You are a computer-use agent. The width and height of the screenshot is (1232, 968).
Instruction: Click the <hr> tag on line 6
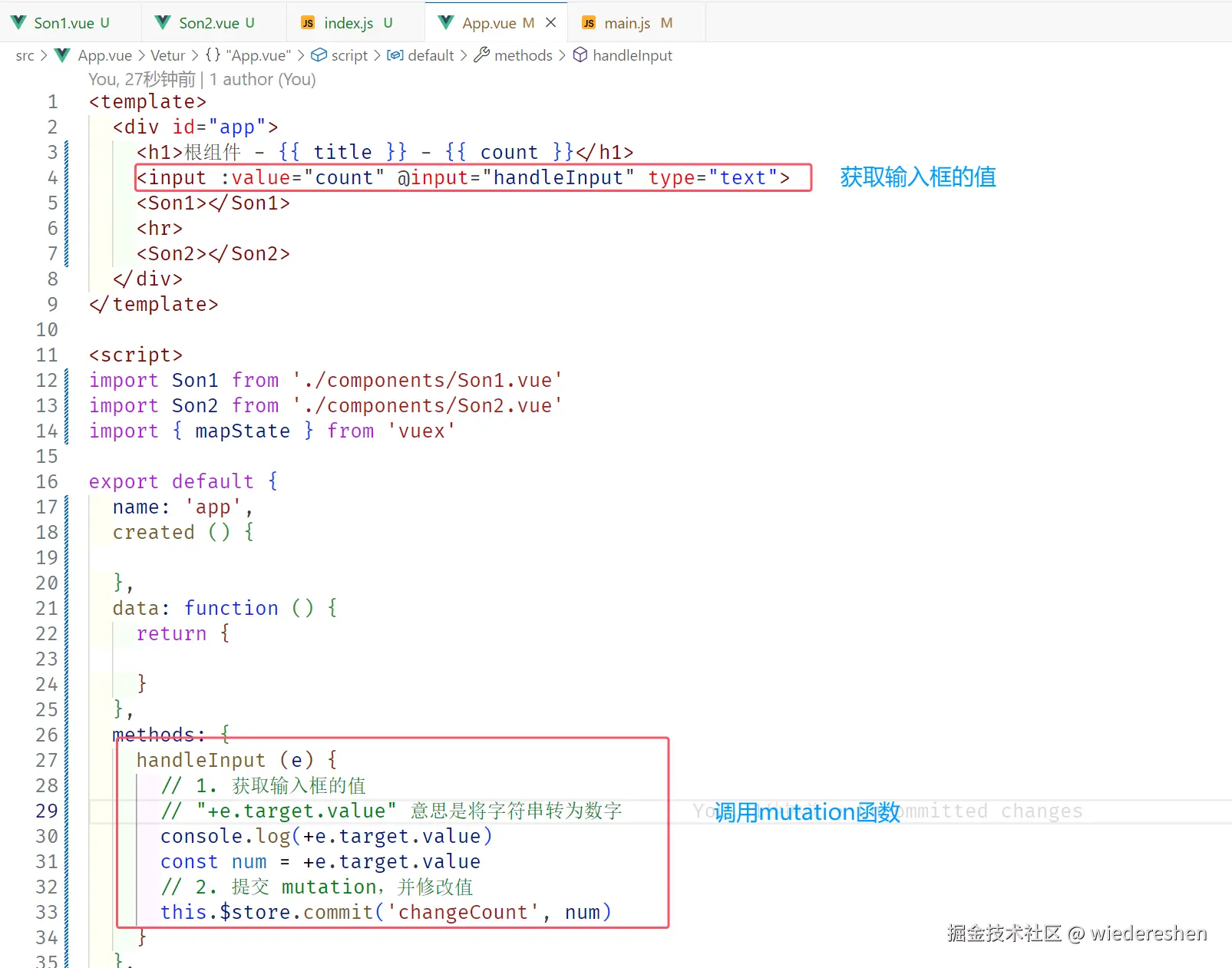(x=160, y=229)
